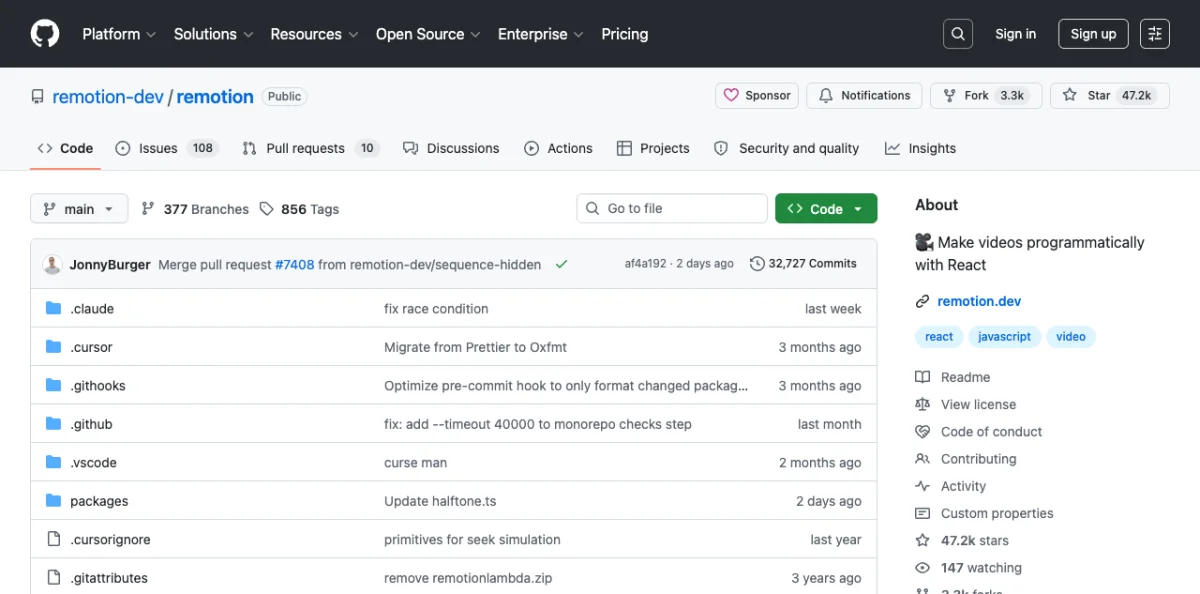Viewport: 1200px width, 594px height.
Task: Open the Pricing page
Action: tap(625, 34)
